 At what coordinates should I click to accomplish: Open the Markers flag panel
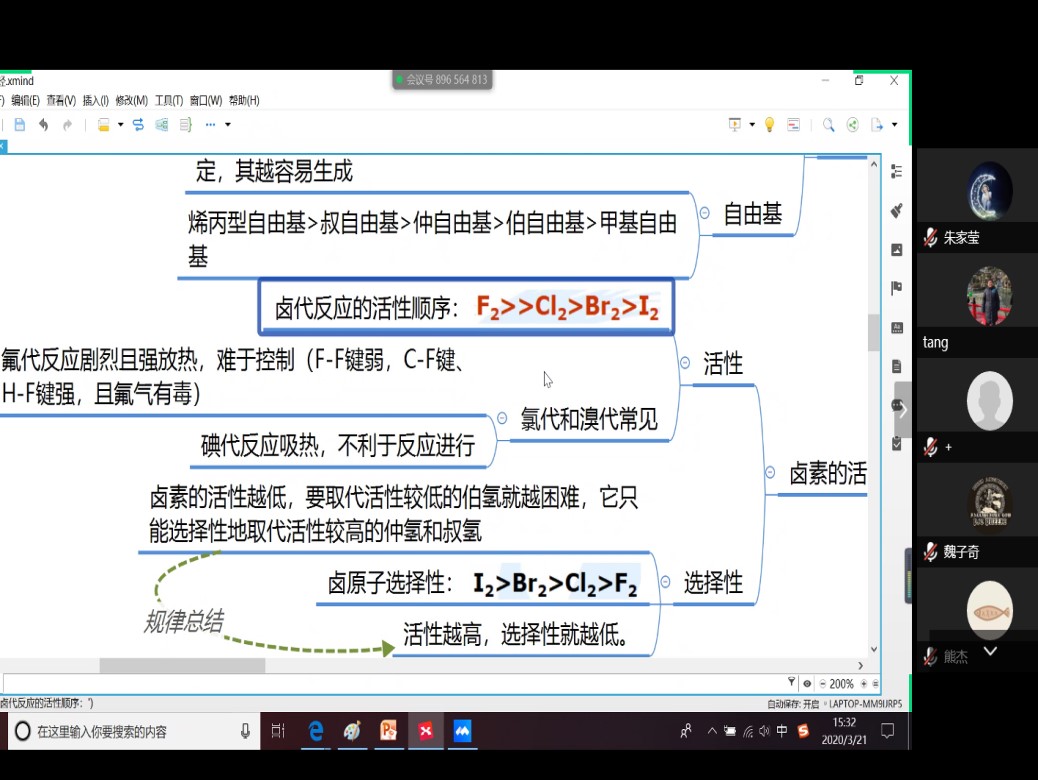896,289
